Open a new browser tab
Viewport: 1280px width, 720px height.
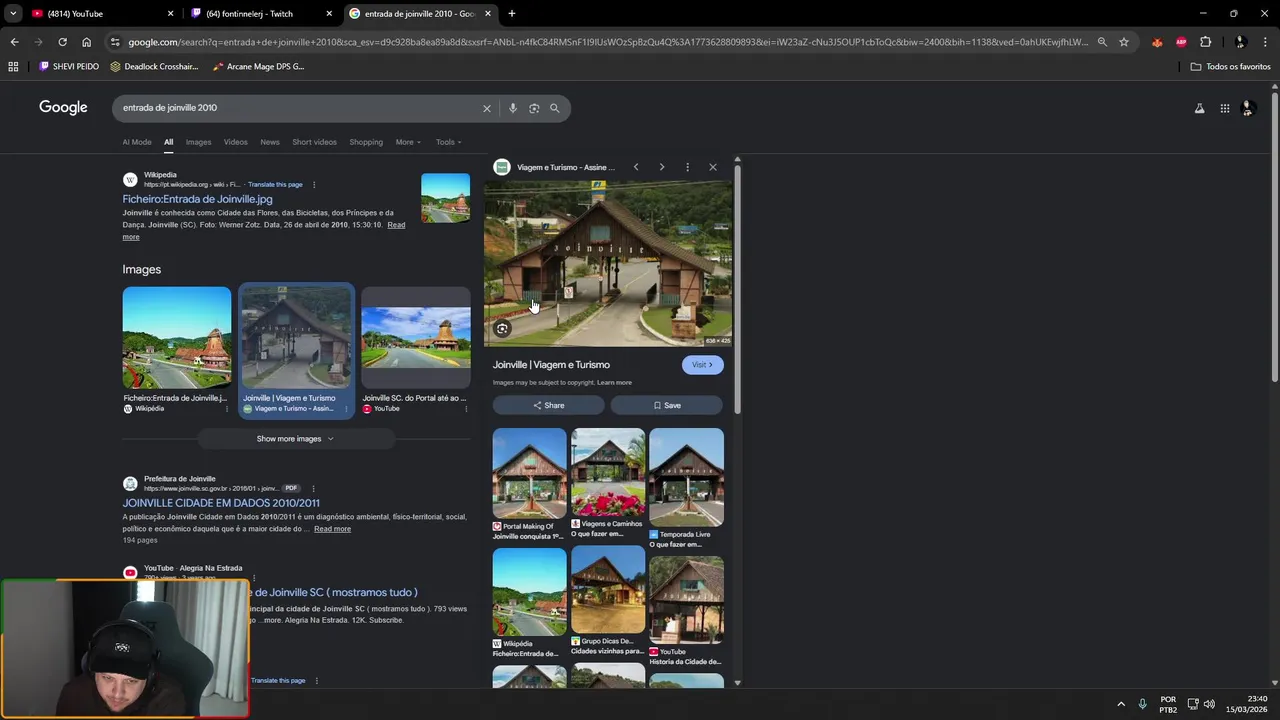512,13
